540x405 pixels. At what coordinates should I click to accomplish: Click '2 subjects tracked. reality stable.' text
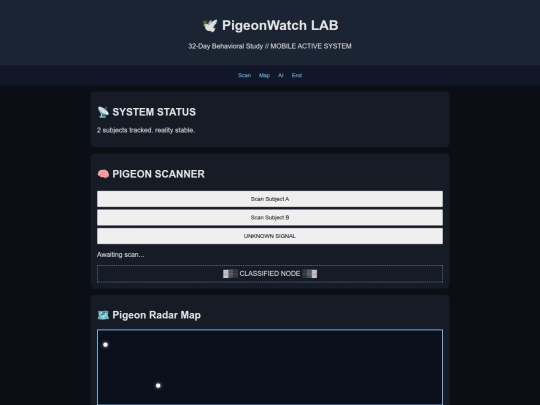pyautogui.click(x=146, y=130)
